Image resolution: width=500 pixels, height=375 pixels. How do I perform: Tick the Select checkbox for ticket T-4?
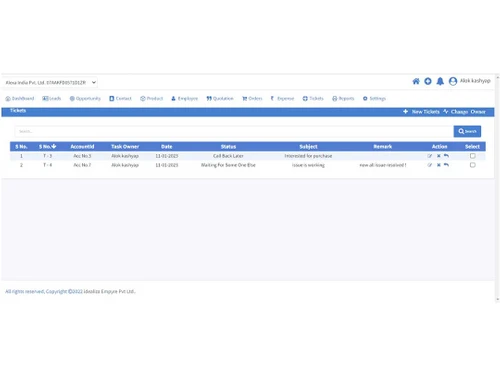[472, 165]
